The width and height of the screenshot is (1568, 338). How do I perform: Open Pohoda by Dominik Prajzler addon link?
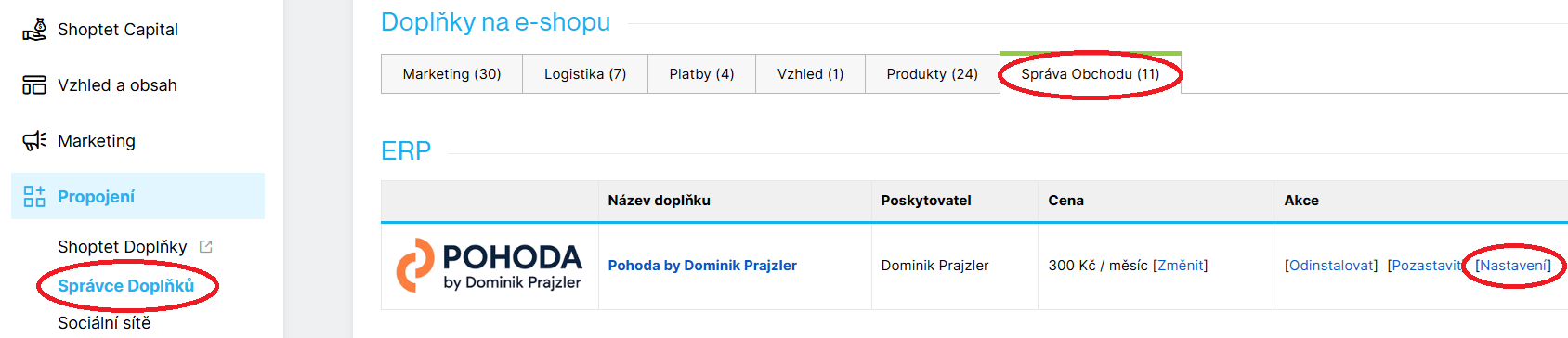pos(702,266)
